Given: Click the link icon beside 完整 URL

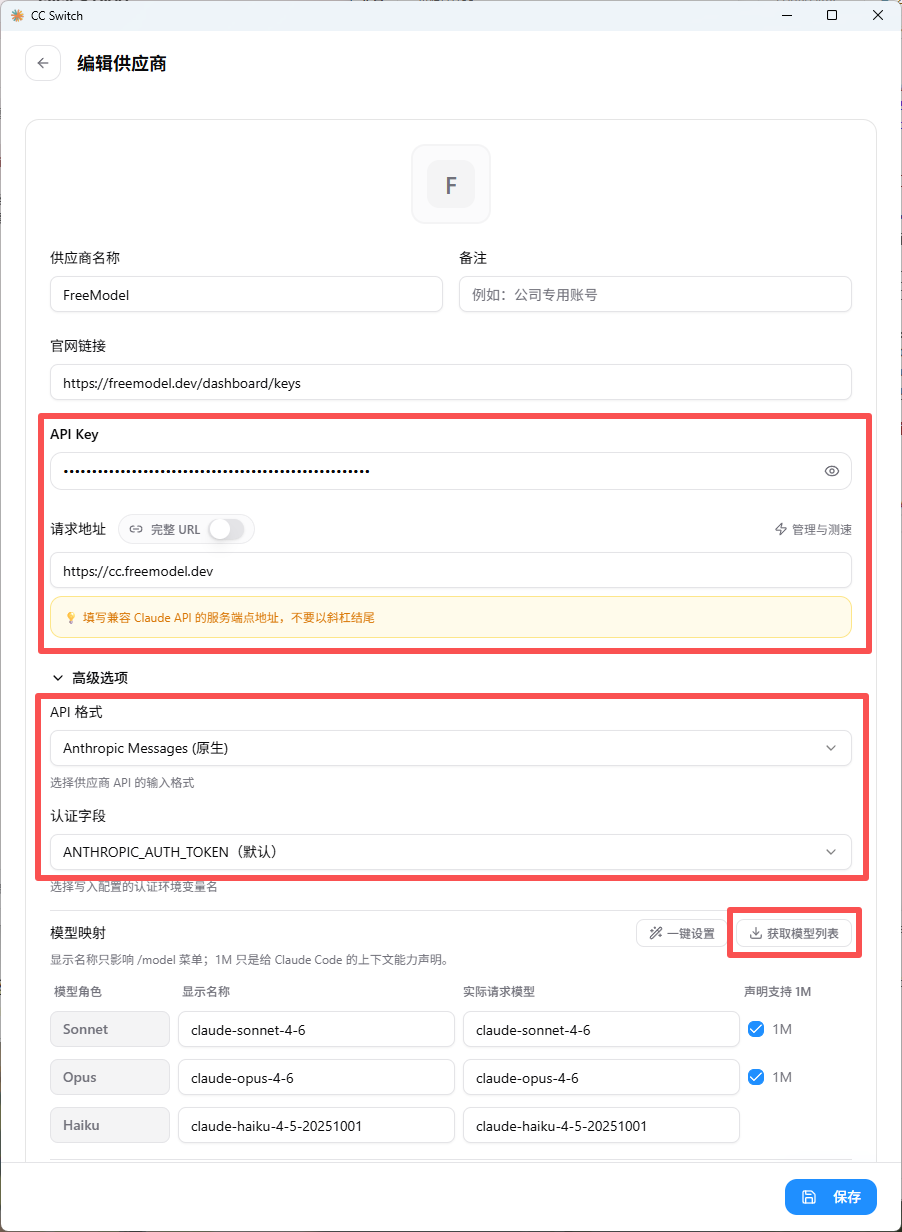Looking at the screenshot, I should (x=136, y=529).
